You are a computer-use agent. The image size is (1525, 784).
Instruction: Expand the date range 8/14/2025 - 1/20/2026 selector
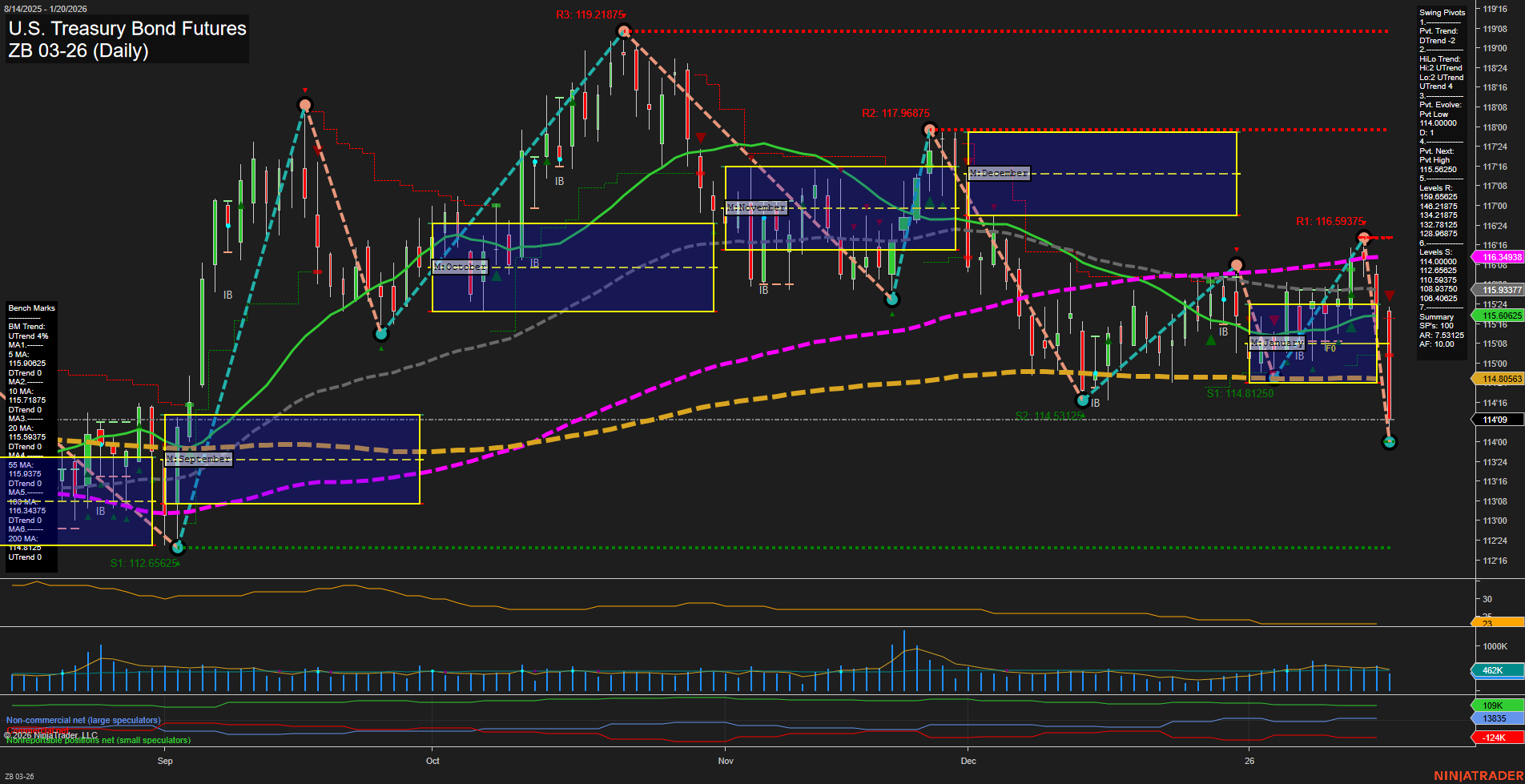pyautogui.click(x=44, y=9)
